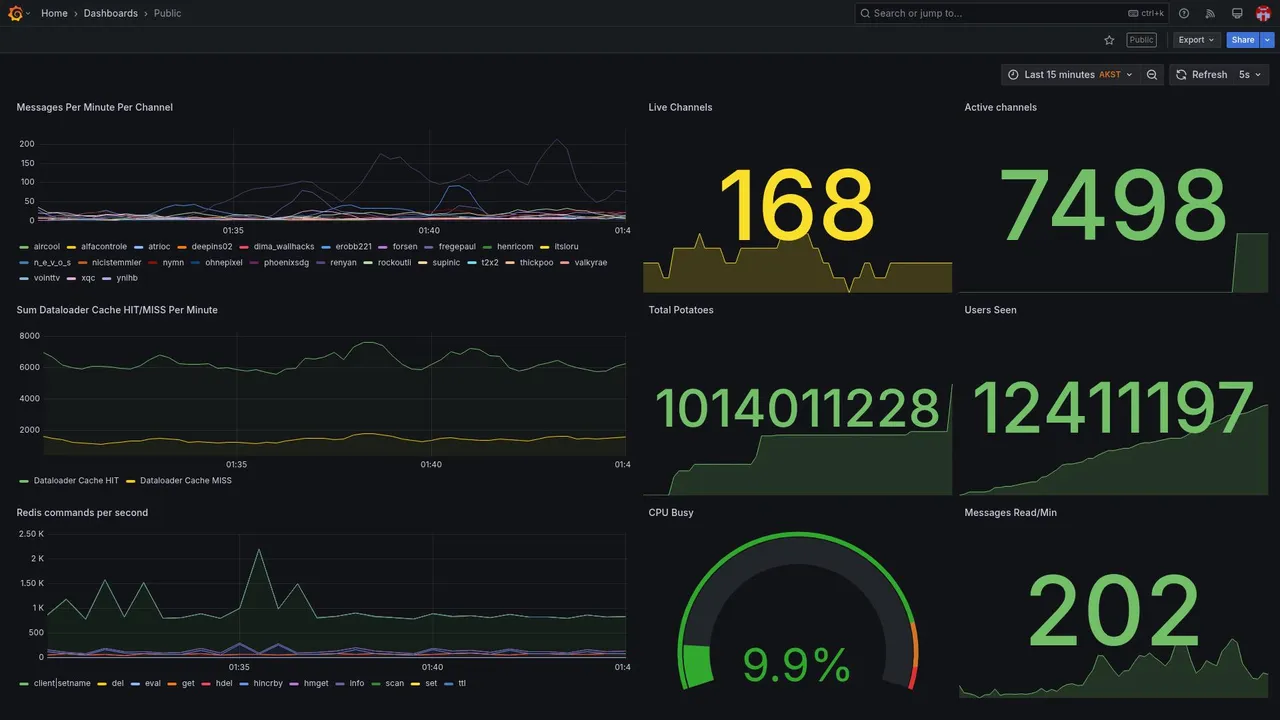Open the Last 15 minutes time picker
The height and width of the screenshot is (720, 1280).
[x=1070, y=75]
